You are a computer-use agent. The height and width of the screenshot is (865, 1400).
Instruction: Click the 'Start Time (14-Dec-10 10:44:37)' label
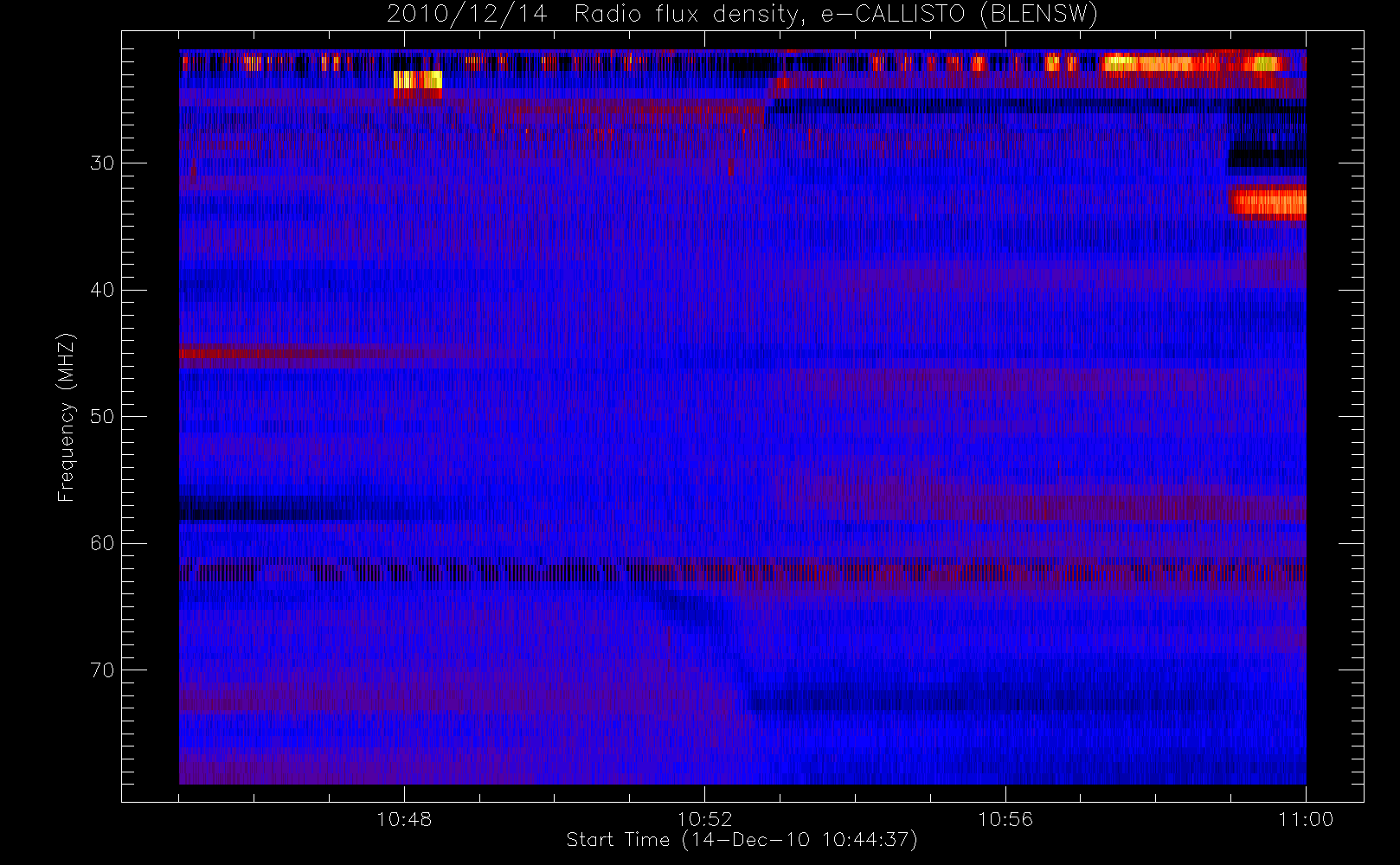click(742, 840)
